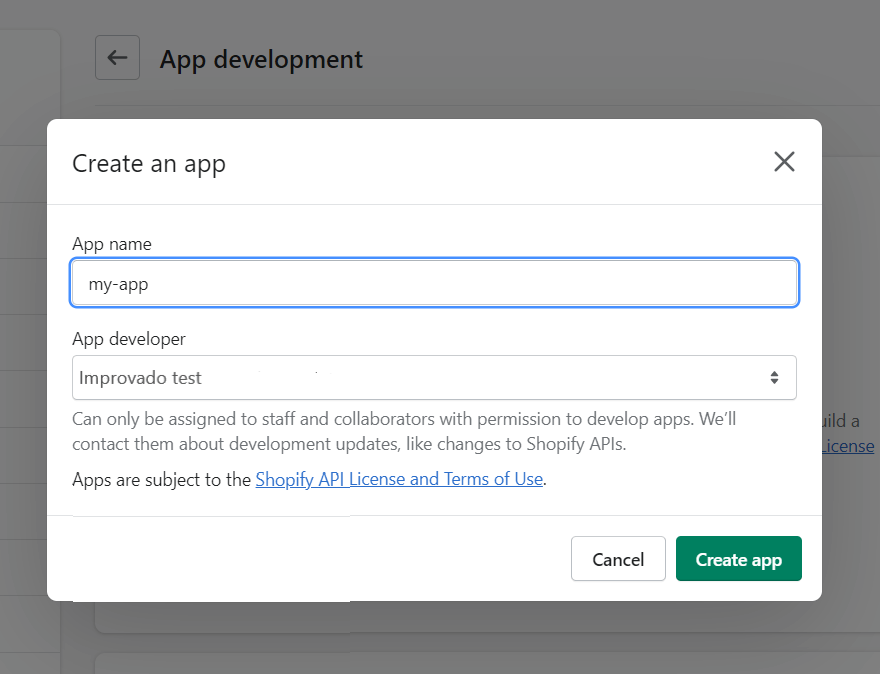This screenshot has width=880, height=674.
Task: Open the App developer selector
Action: coord(434,377)
